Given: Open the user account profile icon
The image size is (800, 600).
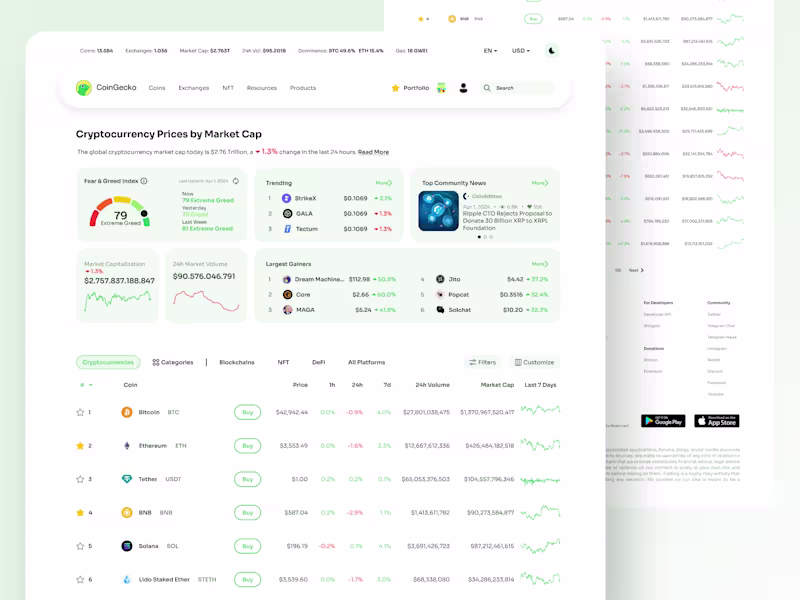Looking at the screenshot, I should (464, 88).
